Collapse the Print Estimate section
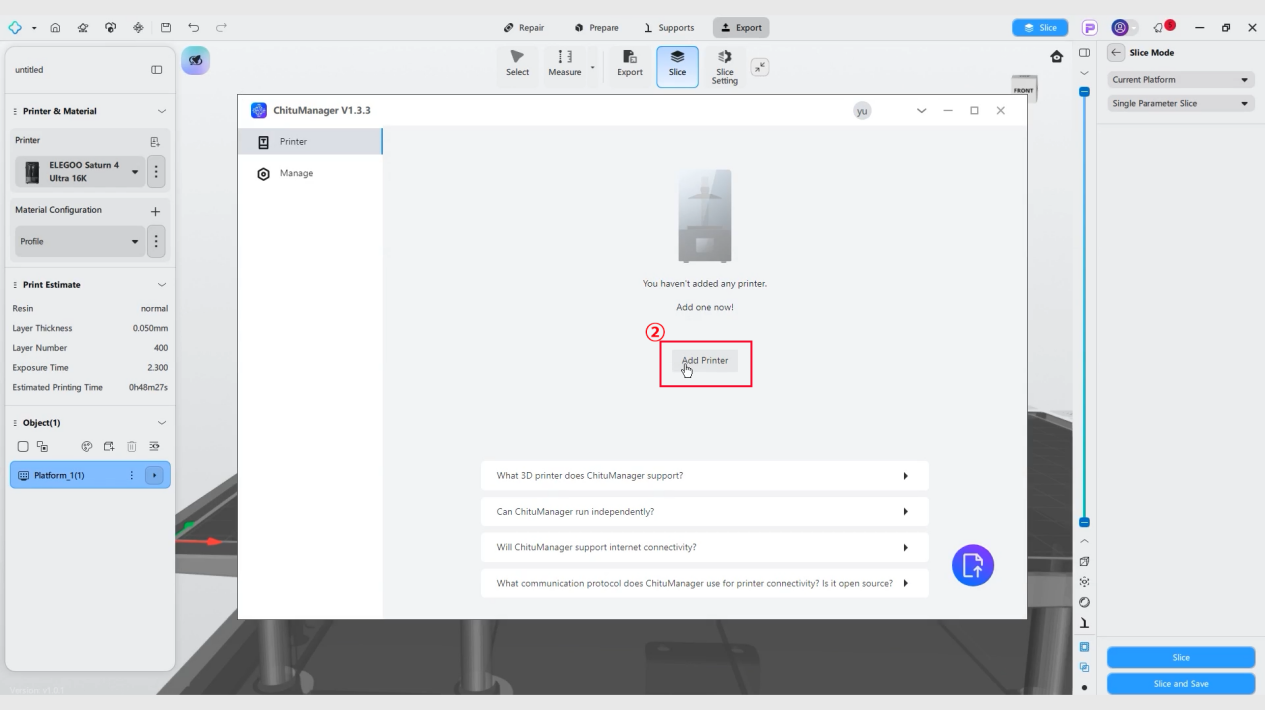Image resolution: width=1265 pixels, height=710 pixels. tap(162, 285)
